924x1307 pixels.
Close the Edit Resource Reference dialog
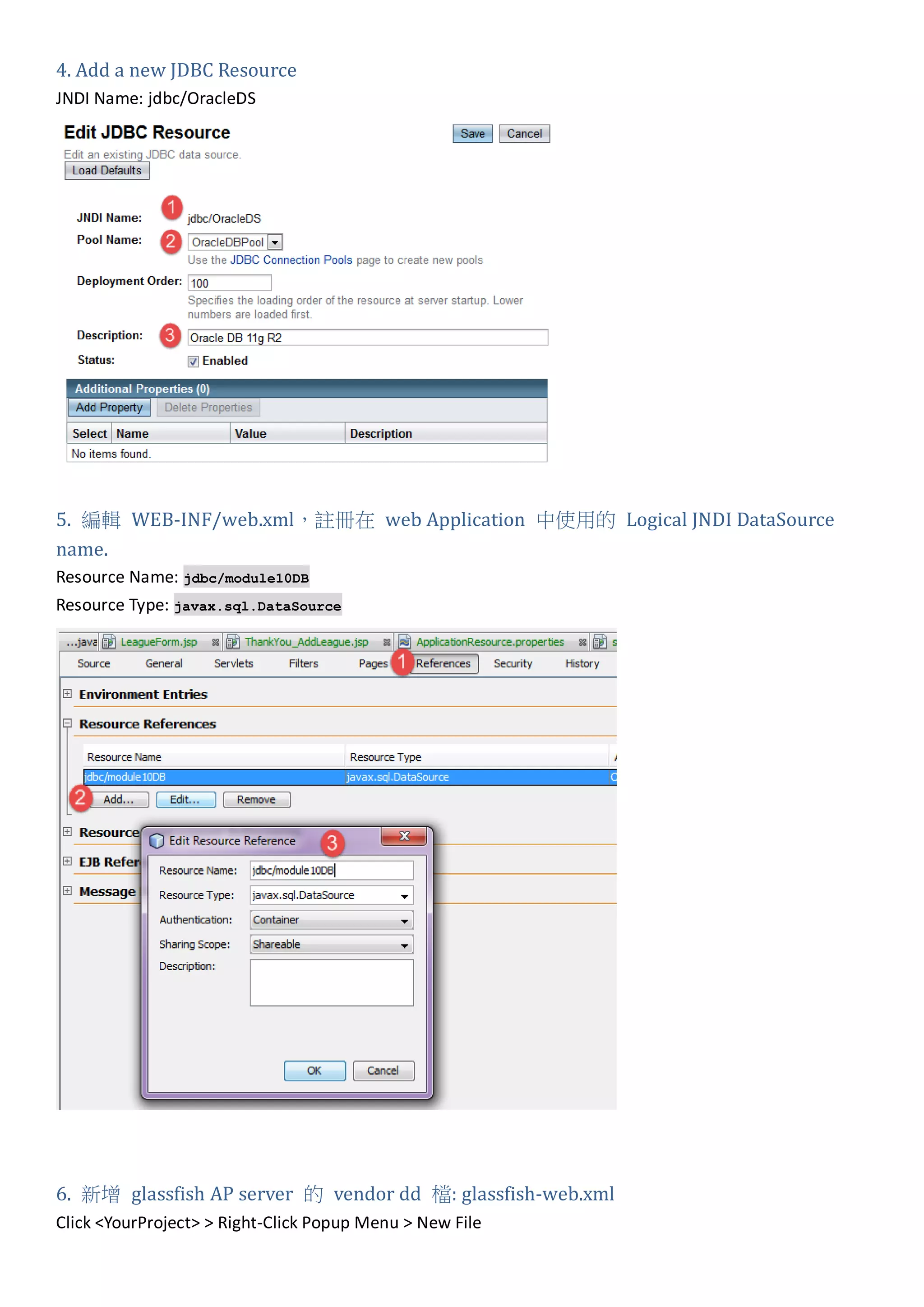click(404, 836)
